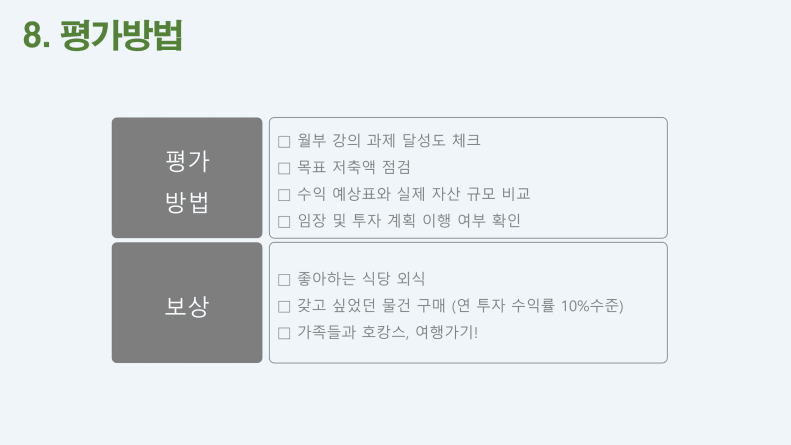The width and height of the screenshot is (791, 445).
Task: Select the gray 보상 label box
Action: click(x=187, y=303)
